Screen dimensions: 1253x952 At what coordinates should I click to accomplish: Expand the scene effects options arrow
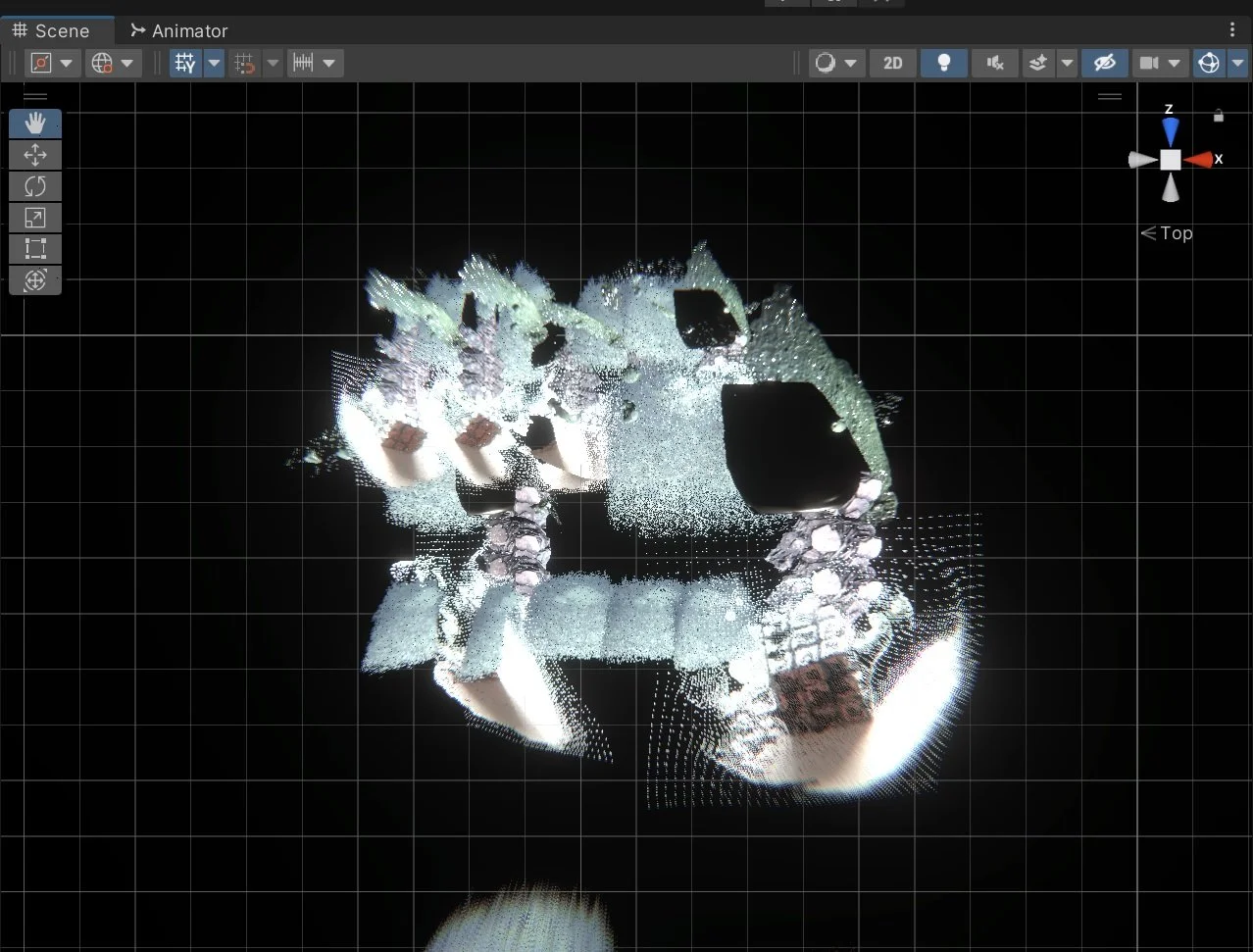(1067, 63)
